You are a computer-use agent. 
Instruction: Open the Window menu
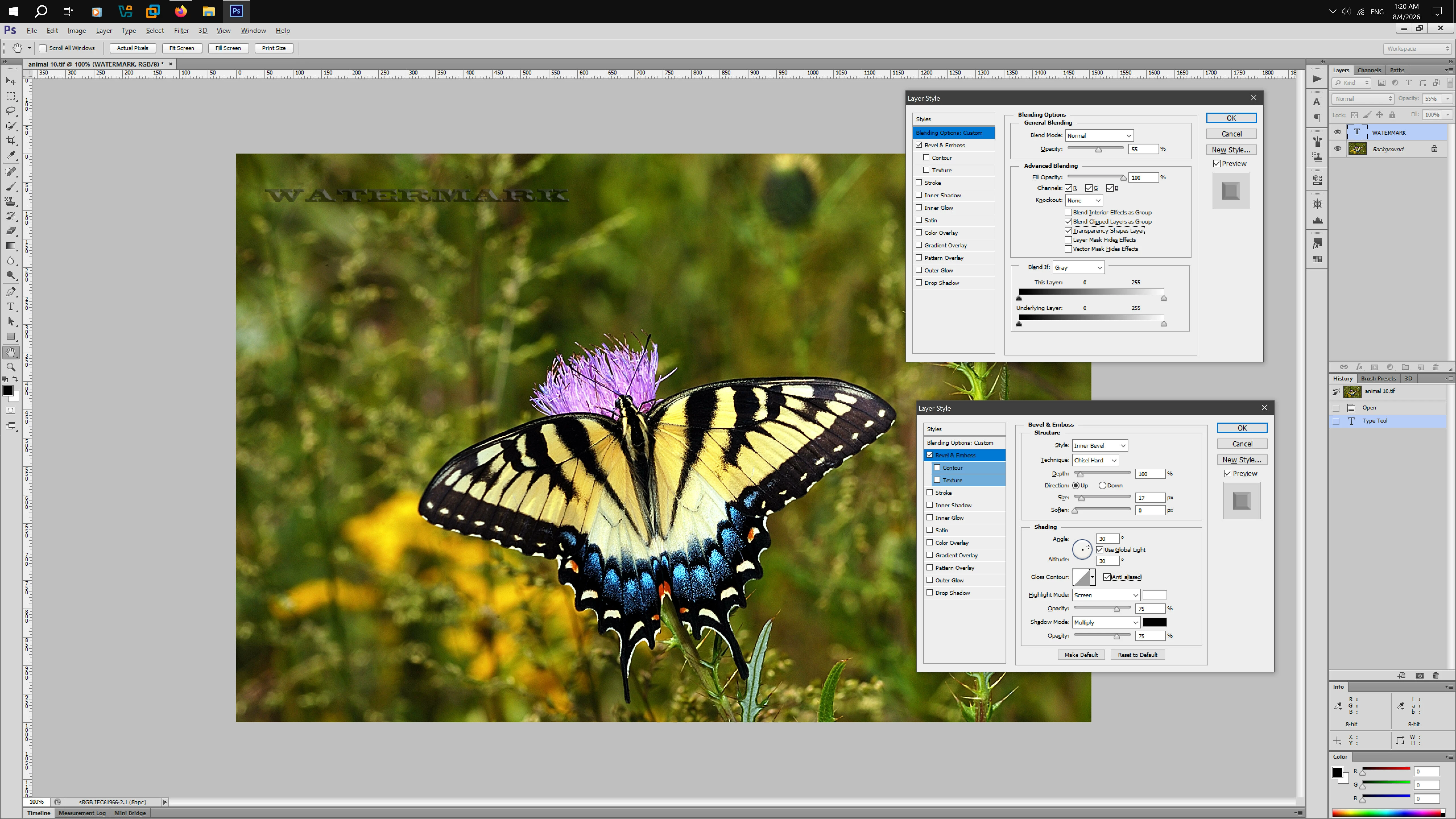(x=253, y=30)
